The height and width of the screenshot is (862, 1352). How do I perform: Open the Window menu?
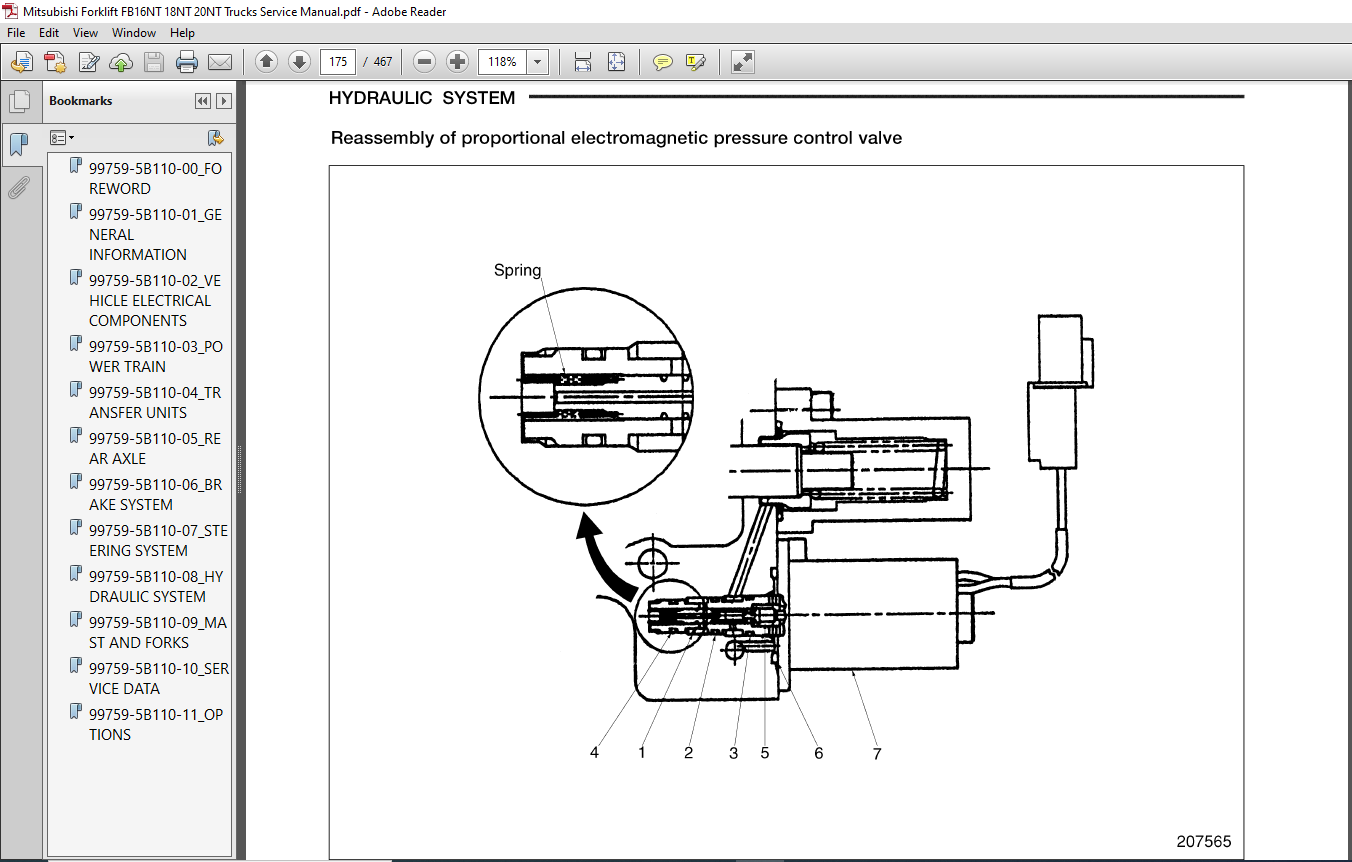click(134, 33)
